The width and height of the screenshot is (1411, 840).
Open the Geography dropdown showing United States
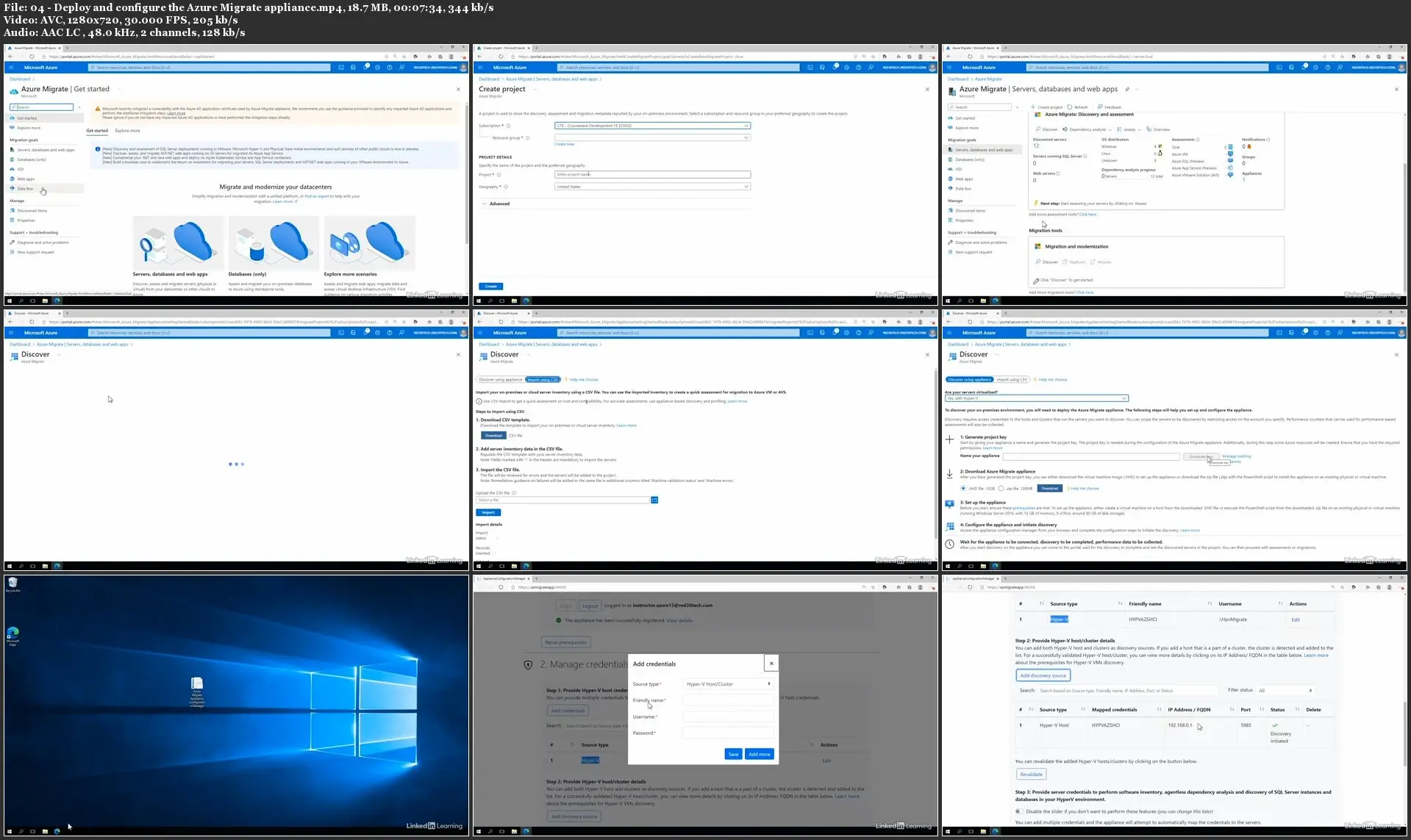pos(652,187)
